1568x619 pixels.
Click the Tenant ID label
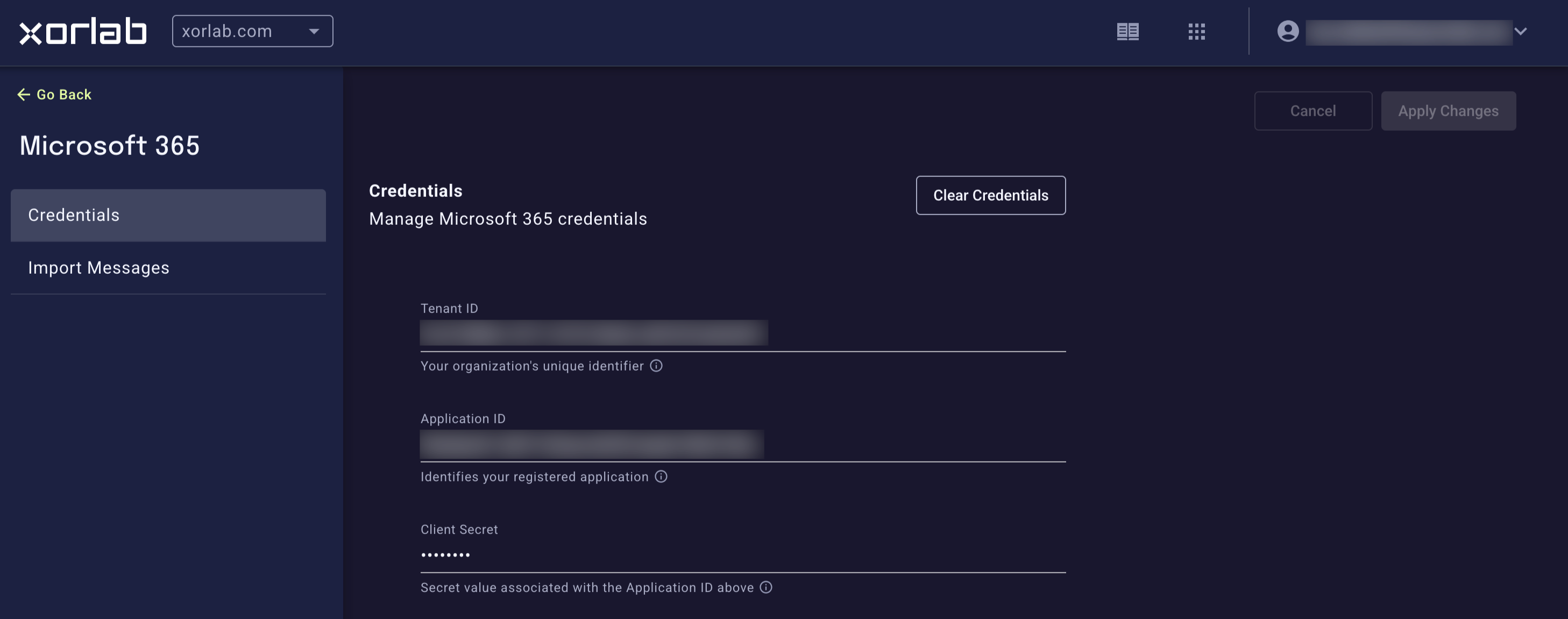(449, 309)
